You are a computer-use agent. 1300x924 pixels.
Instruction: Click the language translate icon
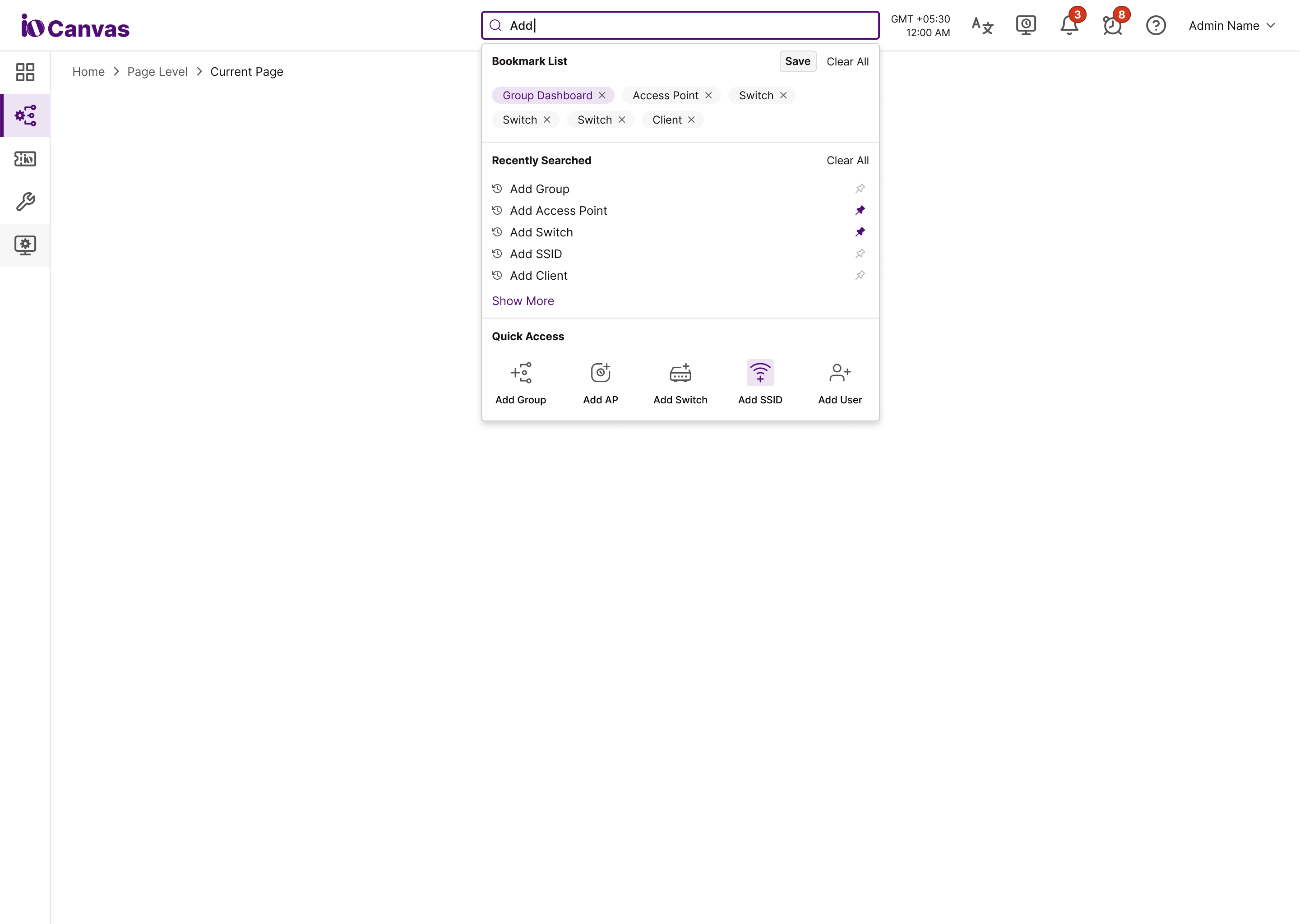(x=982, y=26)
